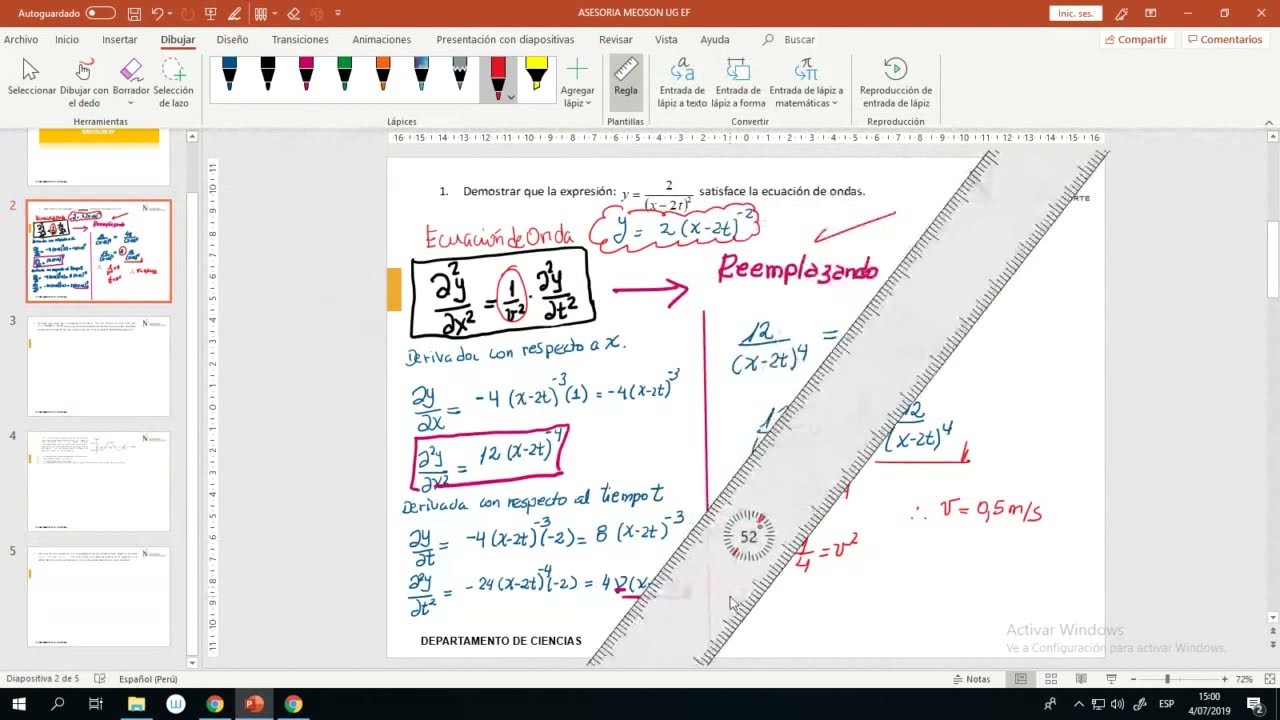Click Entrada de lápiz a texto
The height and width of the screenshot is (720, 1280).
point(682,82)
